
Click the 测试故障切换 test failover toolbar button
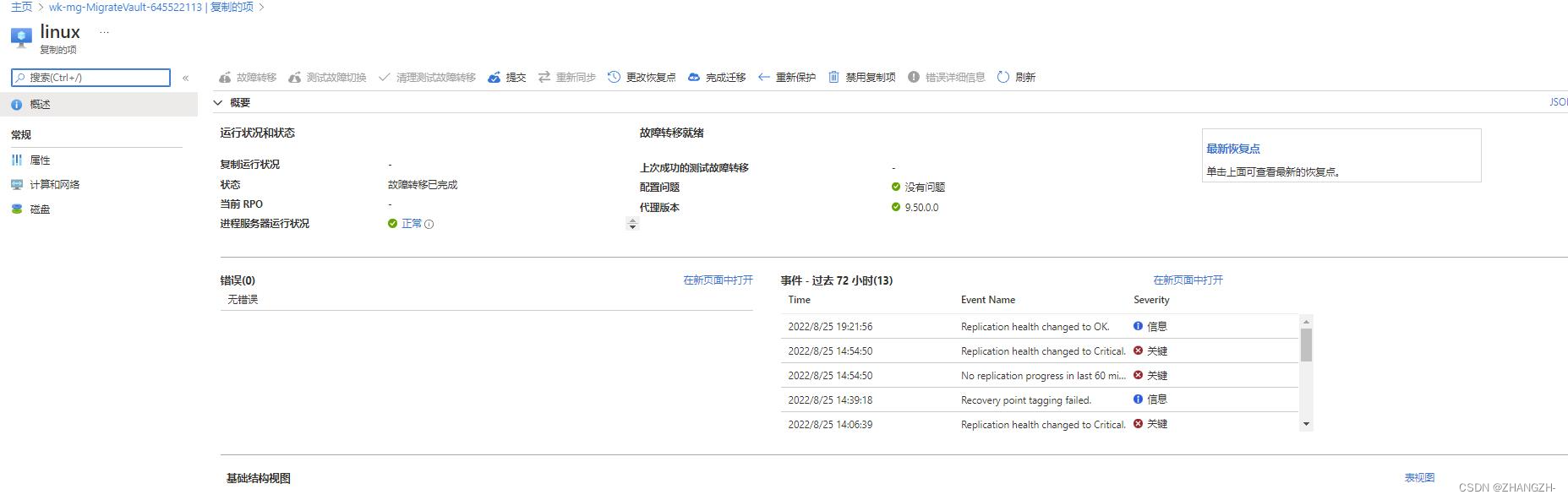(x=327, y=77)
